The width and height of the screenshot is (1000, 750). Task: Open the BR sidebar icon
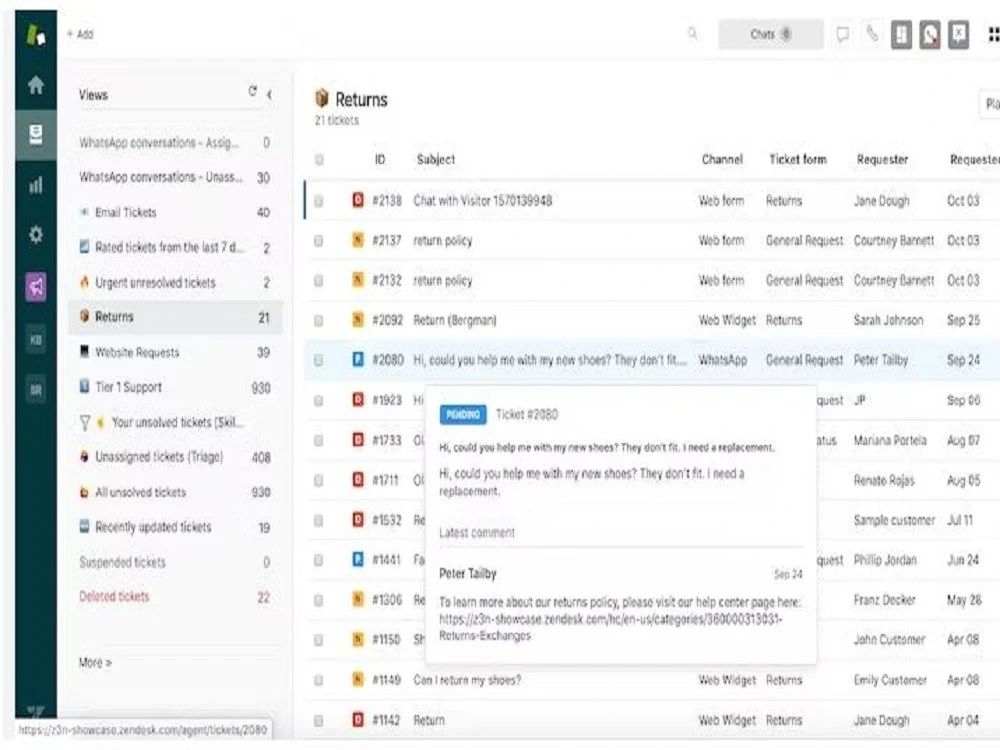36,390
